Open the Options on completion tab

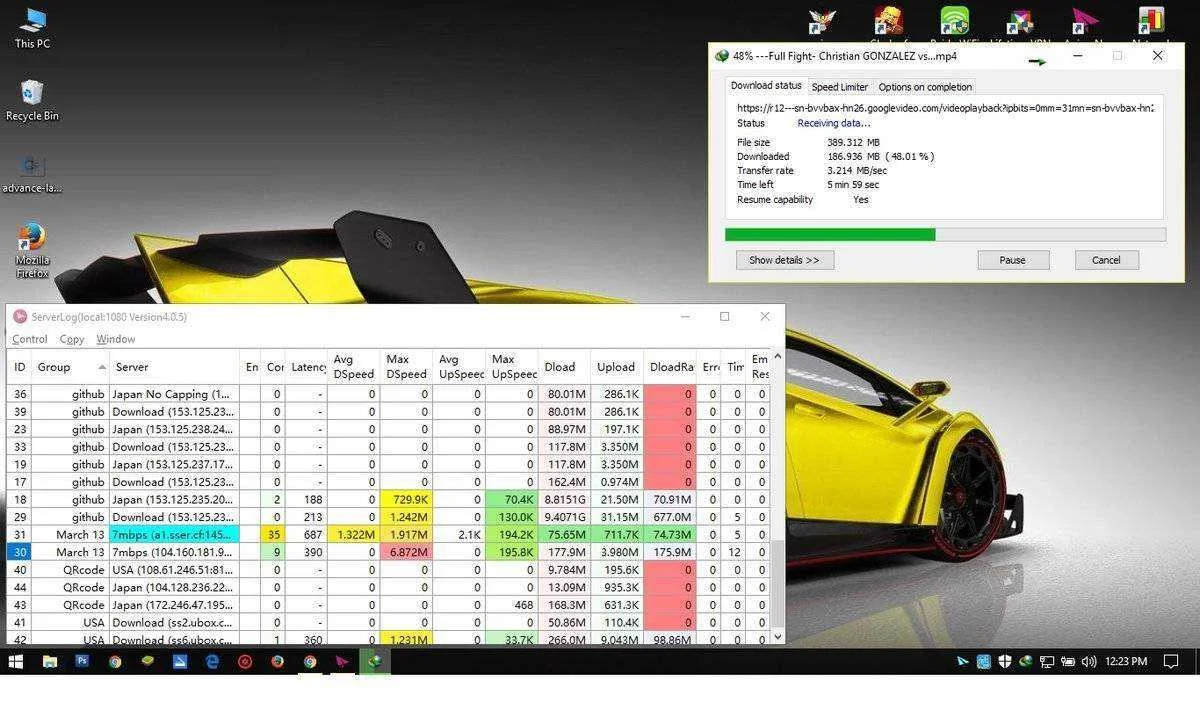pos(925,87)
